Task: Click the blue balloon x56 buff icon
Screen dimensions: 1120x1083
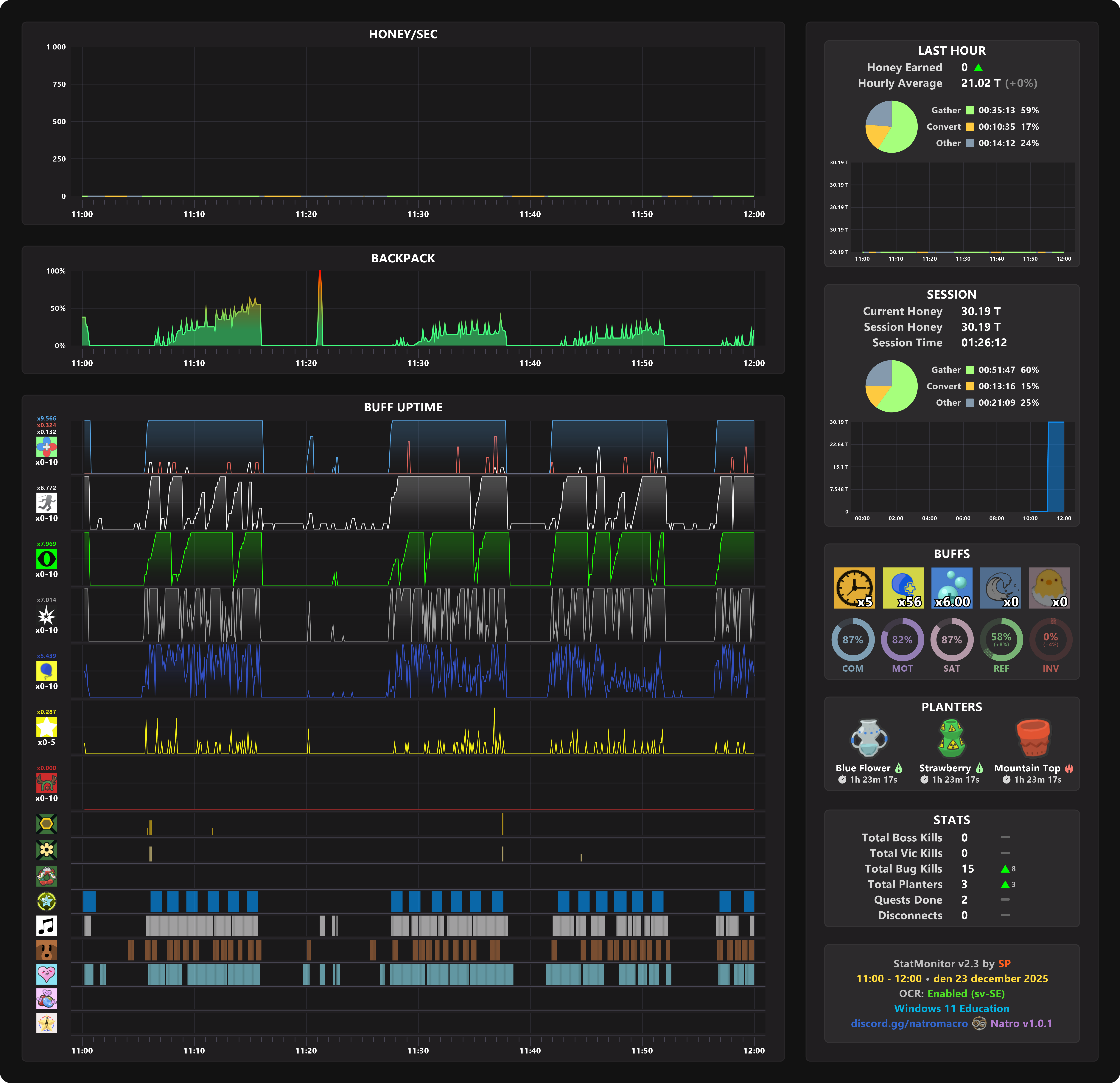Action: 903,587
